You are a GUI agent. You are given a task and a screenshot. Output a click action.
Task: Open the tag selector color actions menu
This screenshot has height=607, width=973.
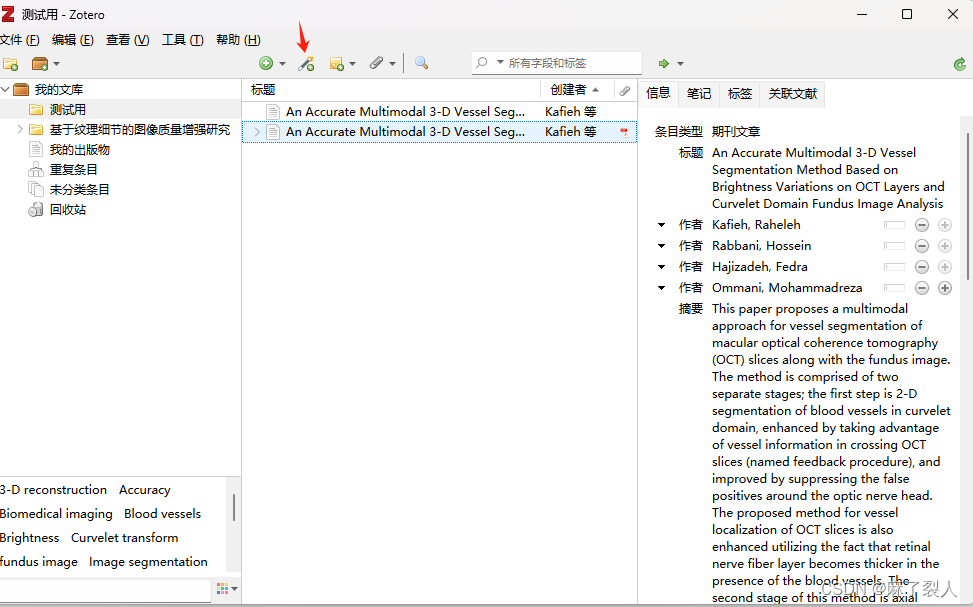pos(225,589)
